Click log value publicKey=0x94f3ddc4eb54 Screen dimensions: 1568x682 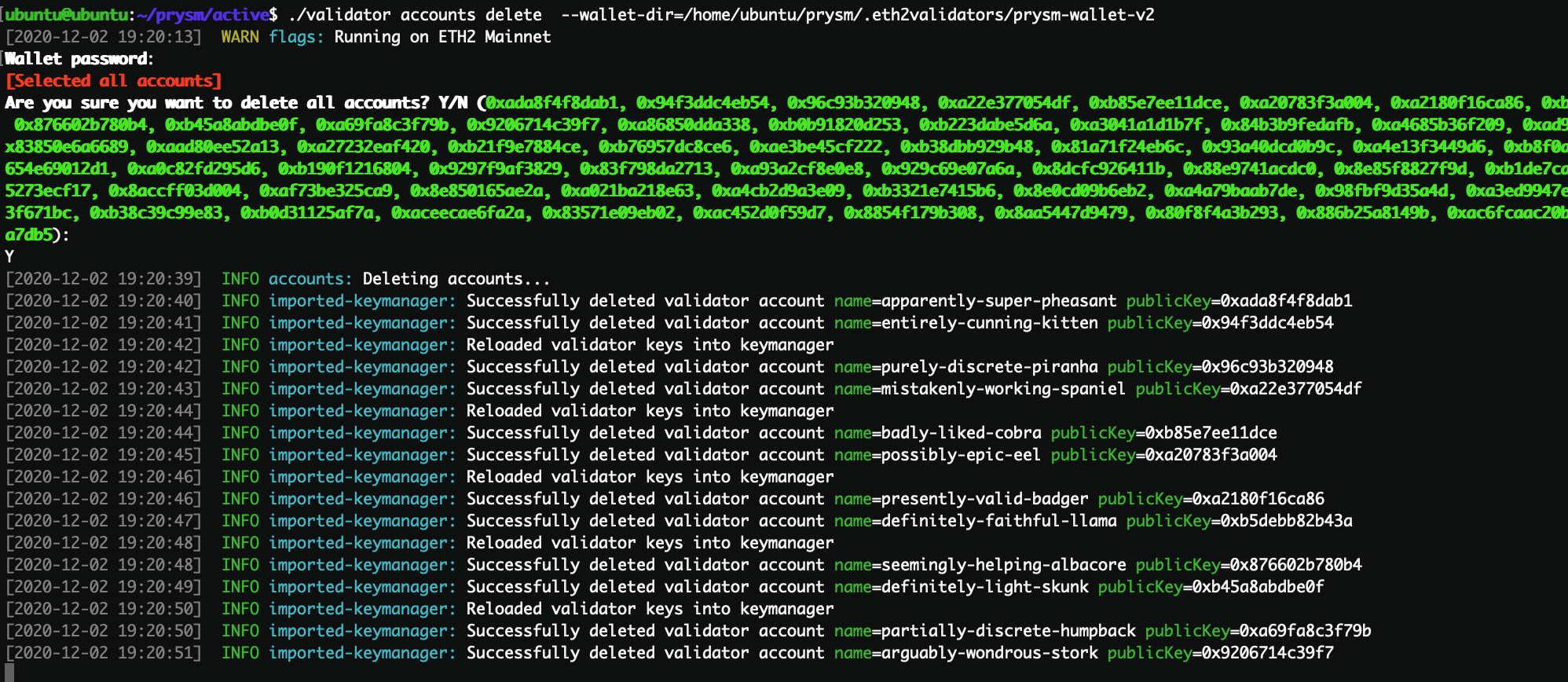1220,323
